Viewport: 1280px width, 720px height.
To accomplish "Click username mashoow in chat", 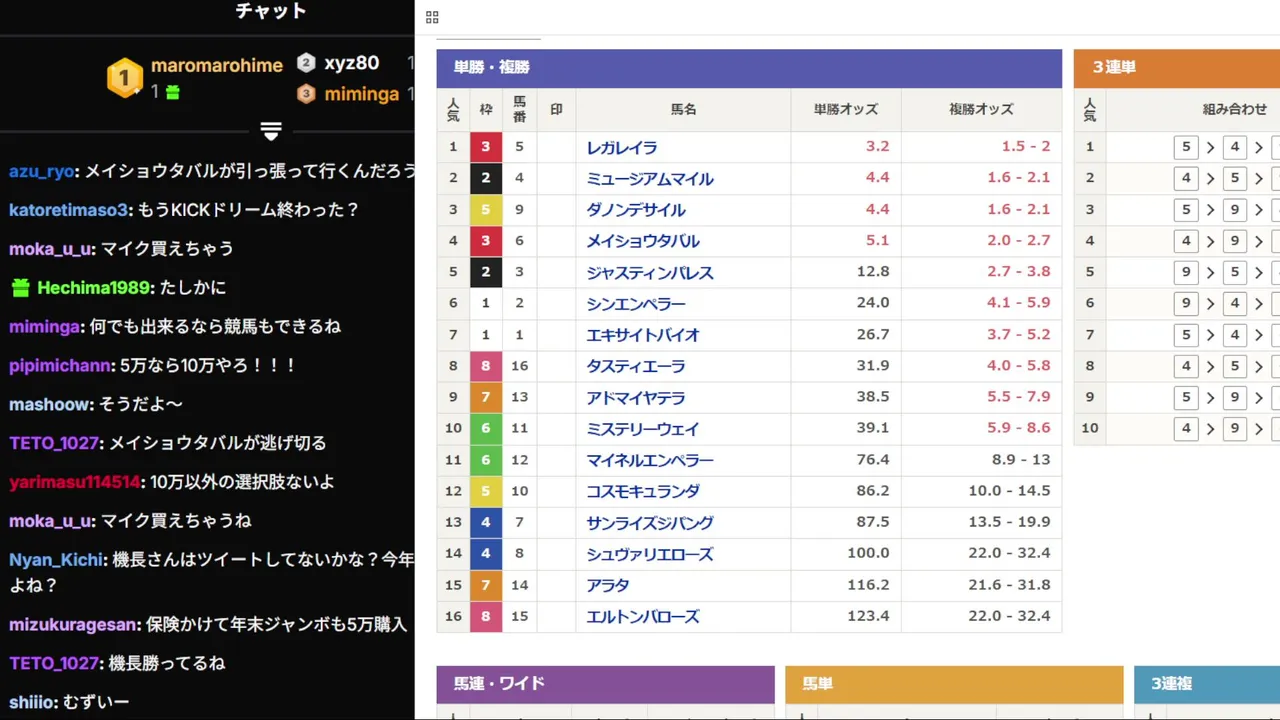I will coord(51,405).
